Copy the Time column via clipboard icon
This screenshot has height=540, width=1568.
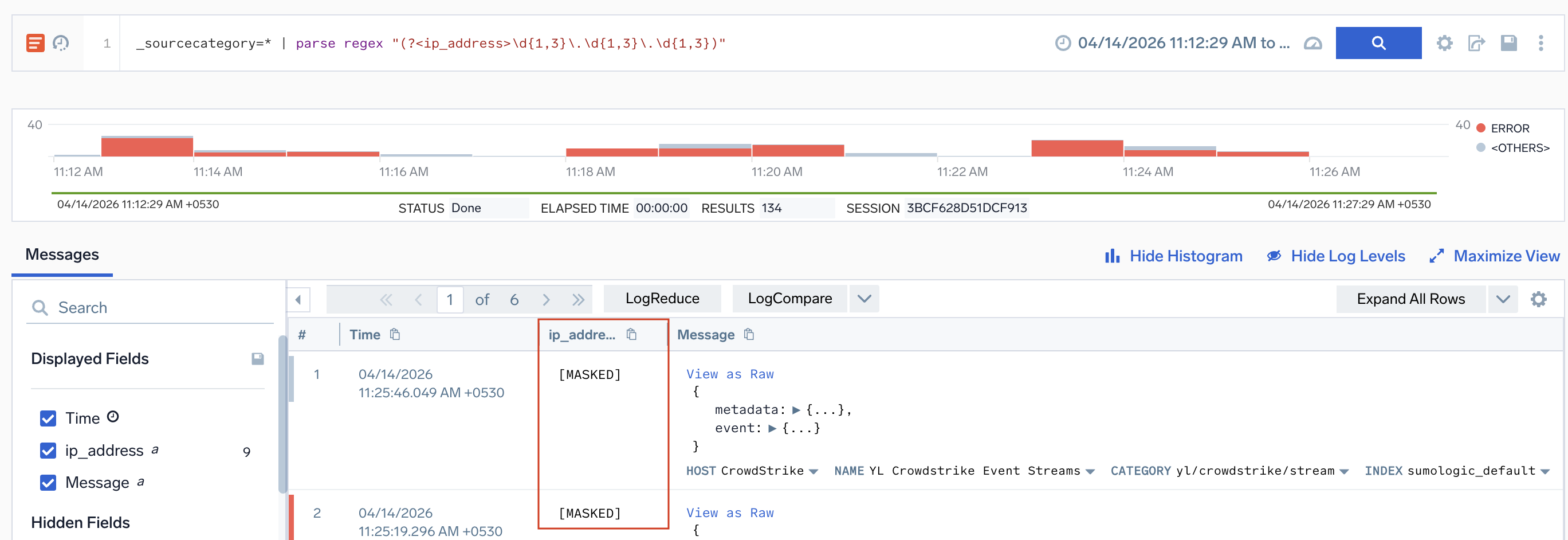click(x=395, y=334)
